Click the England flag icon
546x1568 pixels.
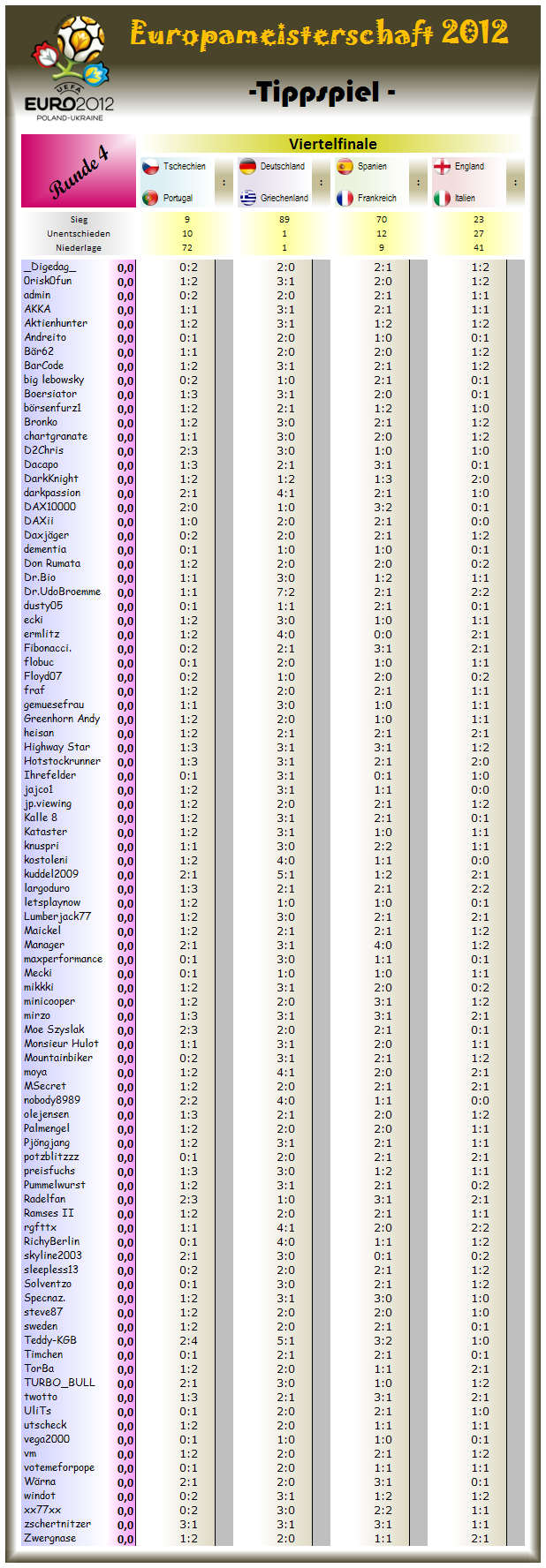(442, 166)
